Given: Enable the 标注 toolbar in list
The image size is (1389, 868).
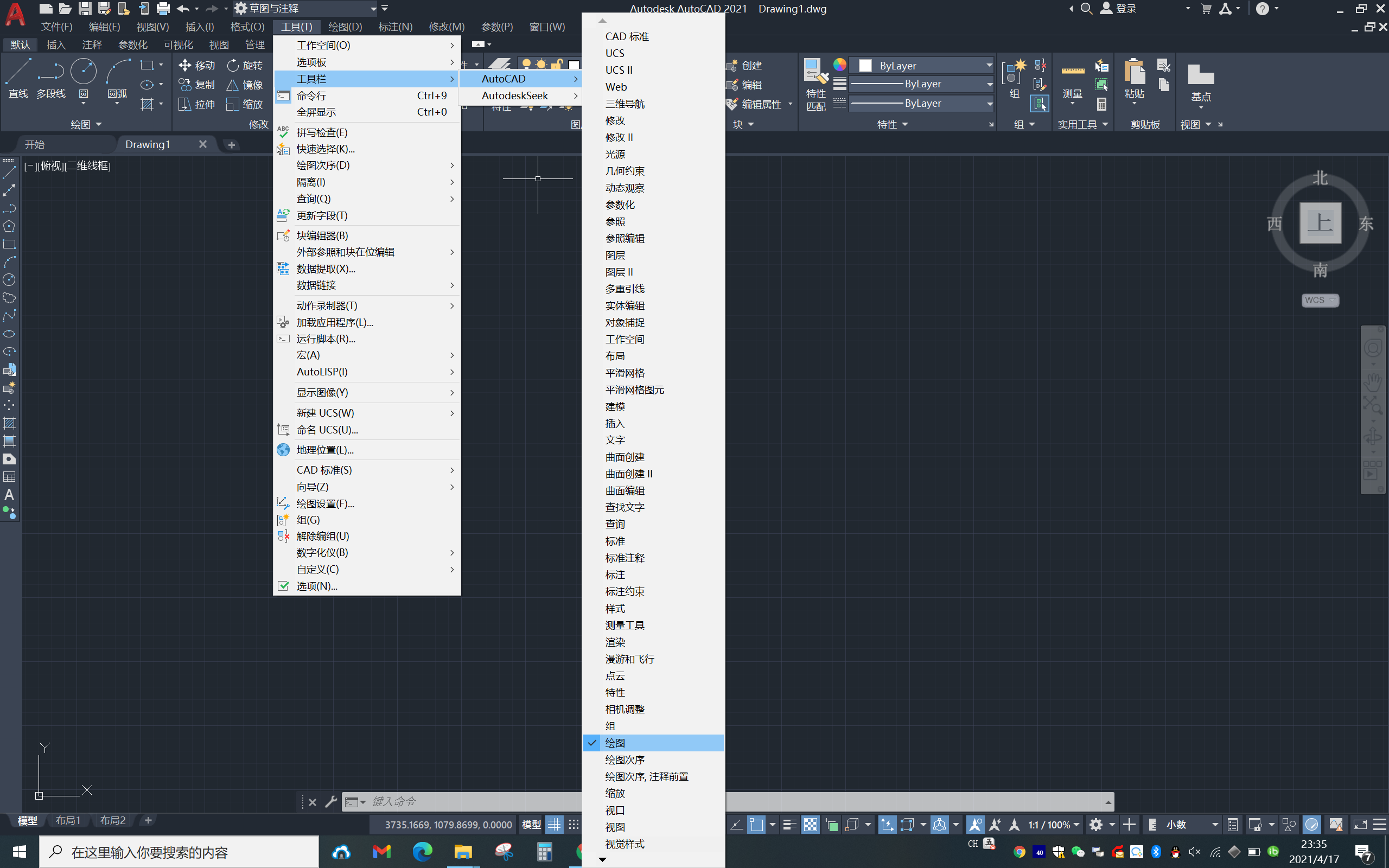Looking at the screenshot, I should (615, 575).
